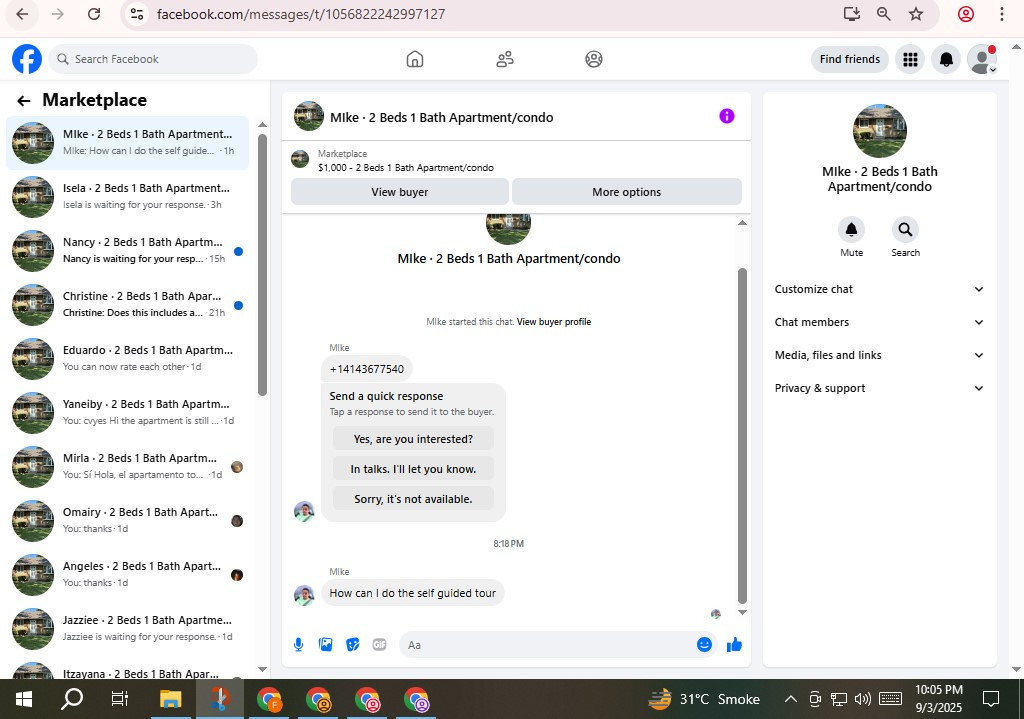Open the Facebook menu grid icon
The width and height of the screenshot is (1024, 719).
coord(910,59)
